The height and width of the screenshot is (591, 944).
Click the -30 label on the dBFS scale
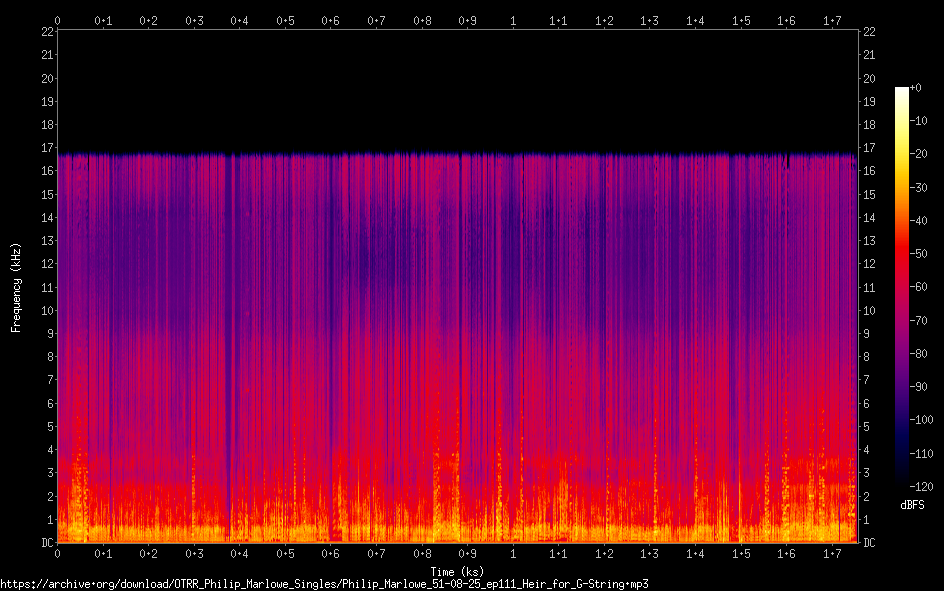pyautogui.click(x=922, y=188)
